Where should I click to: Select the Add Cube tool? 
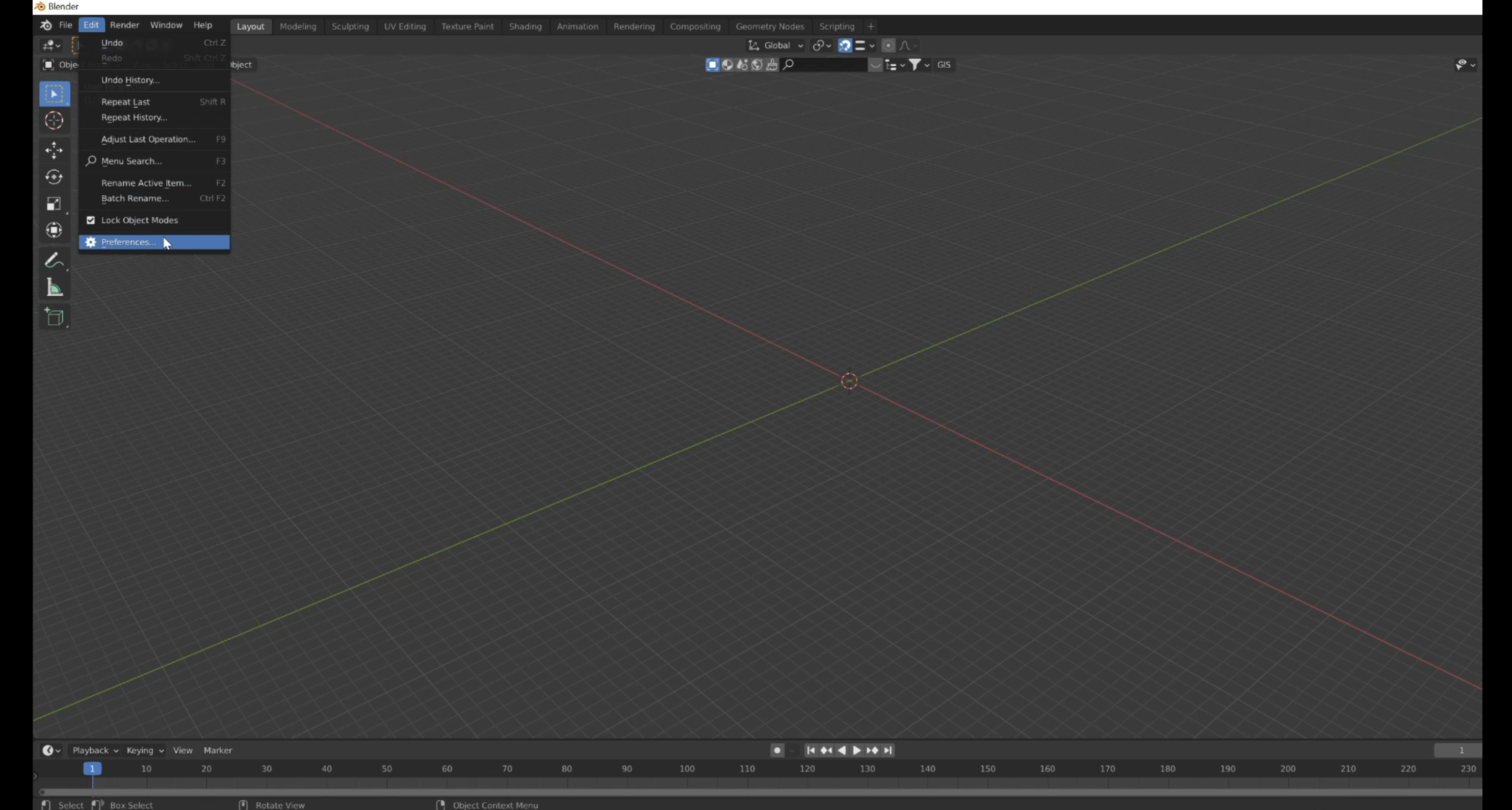[54, 317]
